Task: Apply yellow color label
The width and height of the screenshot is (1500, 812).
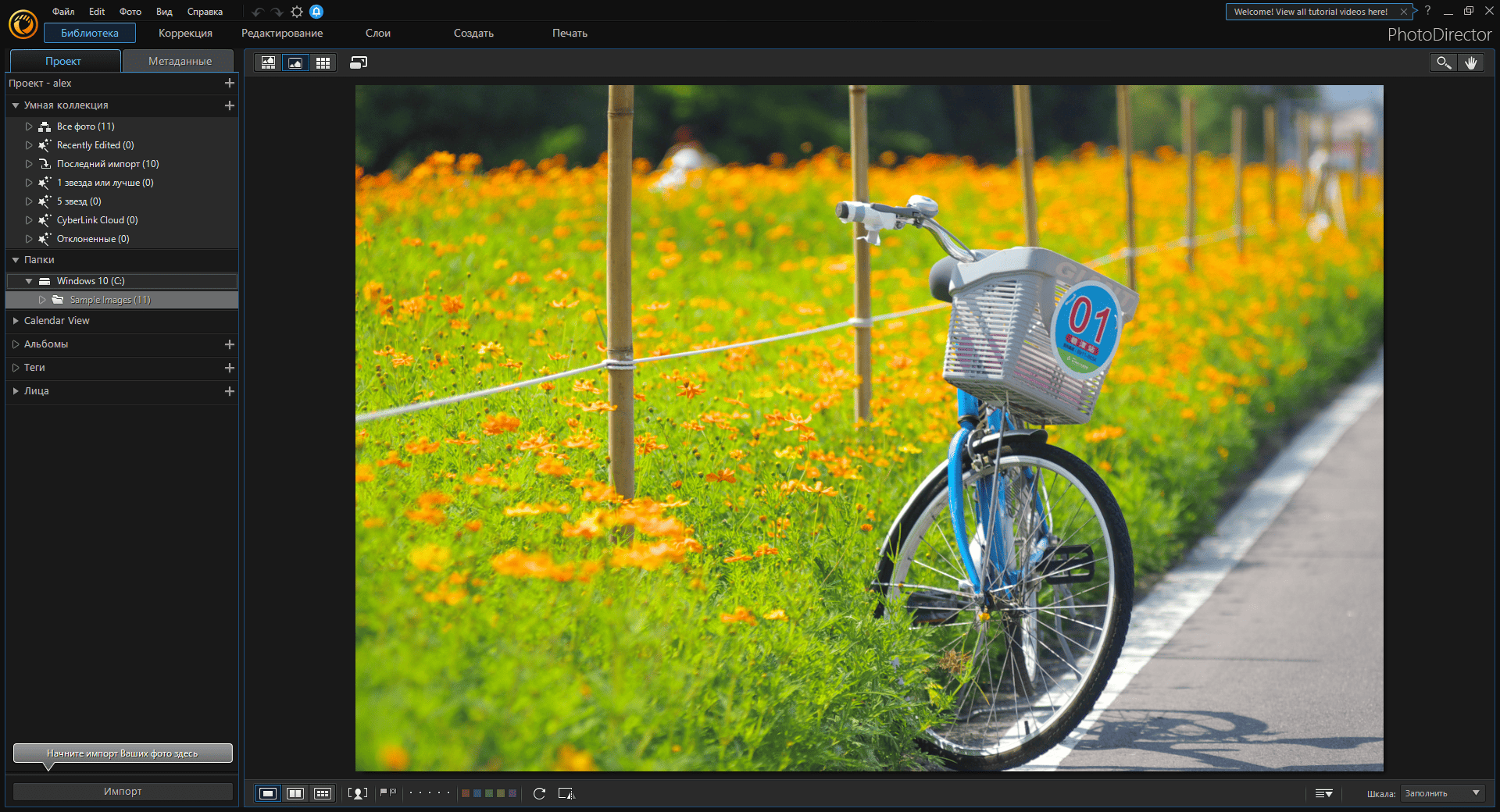Action: [501, 793]
